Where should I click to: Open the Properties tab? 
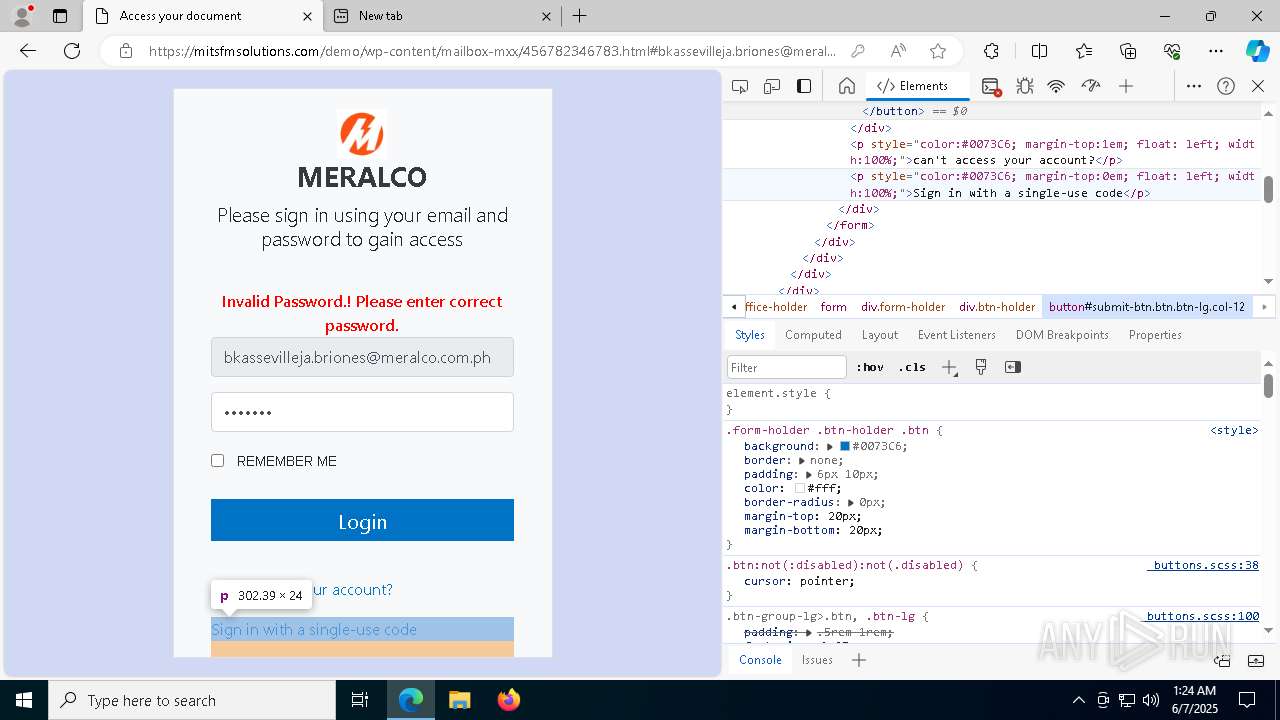pyautogui.click(x=1155, y=335)
